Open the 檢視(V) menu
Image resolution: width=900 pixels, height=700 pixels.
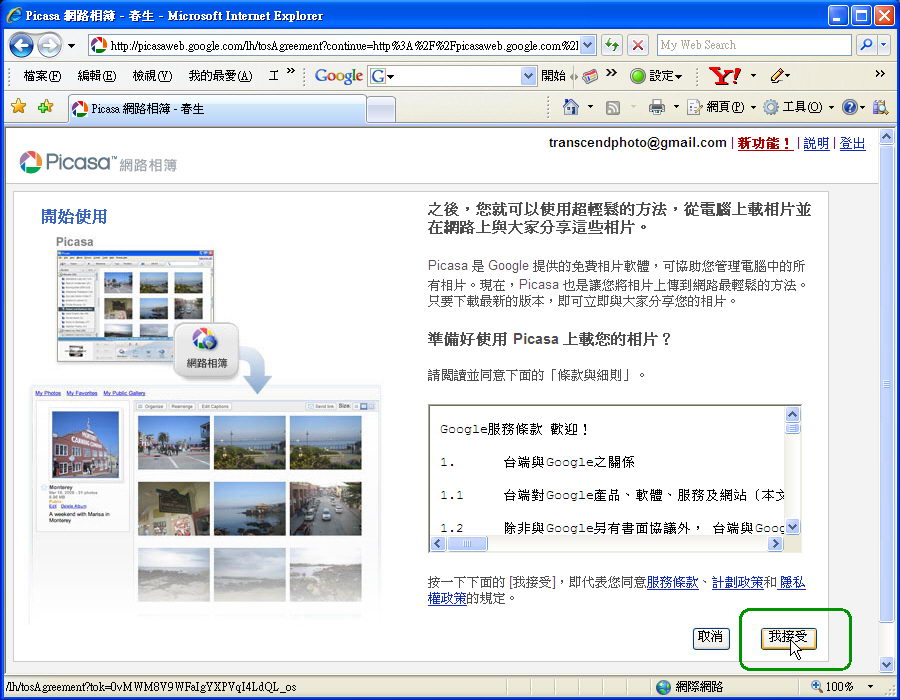point(152,76)
